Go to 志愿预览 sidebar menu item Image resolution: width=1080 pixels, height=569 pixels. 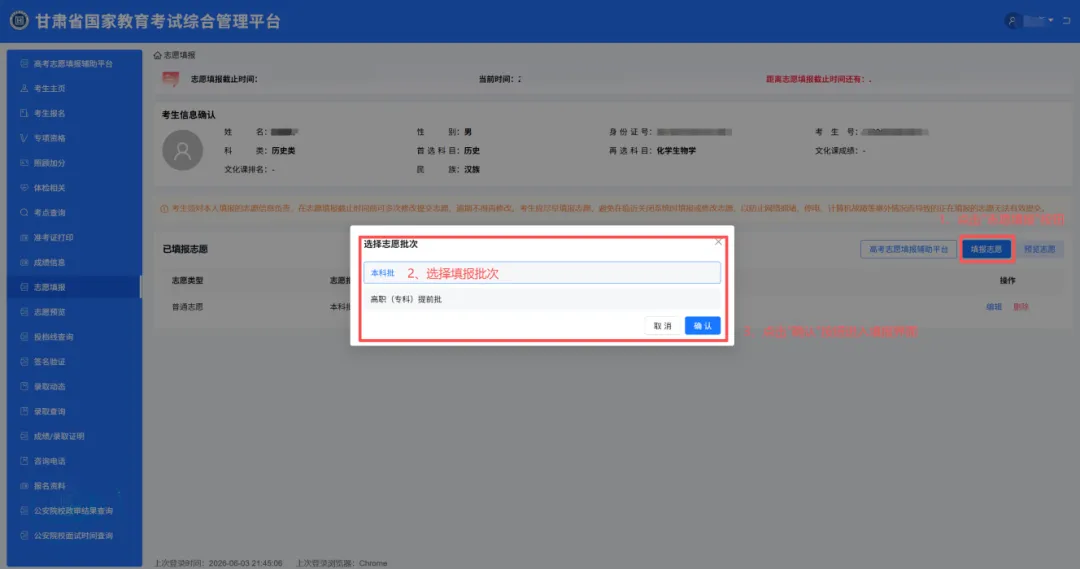pos(74,311)
